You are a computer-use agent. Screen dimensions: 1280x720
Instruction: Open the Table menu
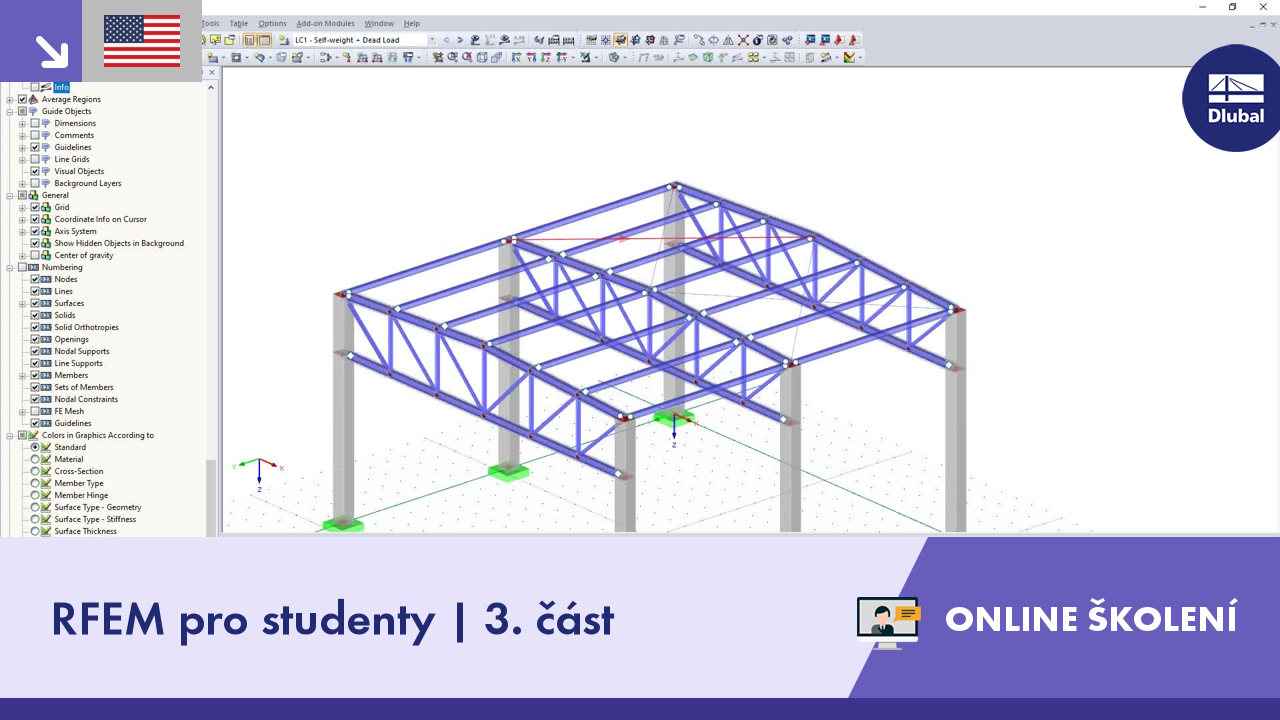(239, 23)
